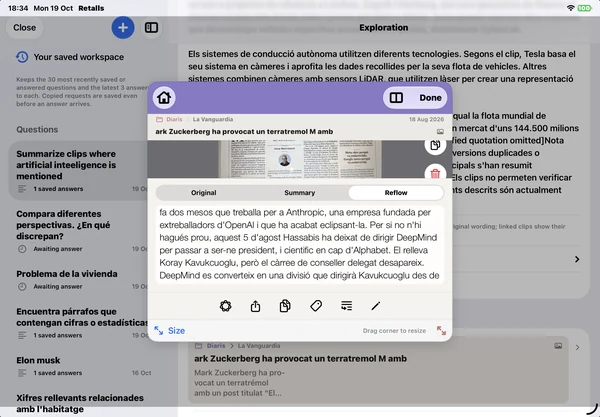
Task: Tap the copy icon over clip image
Action: 435,145
